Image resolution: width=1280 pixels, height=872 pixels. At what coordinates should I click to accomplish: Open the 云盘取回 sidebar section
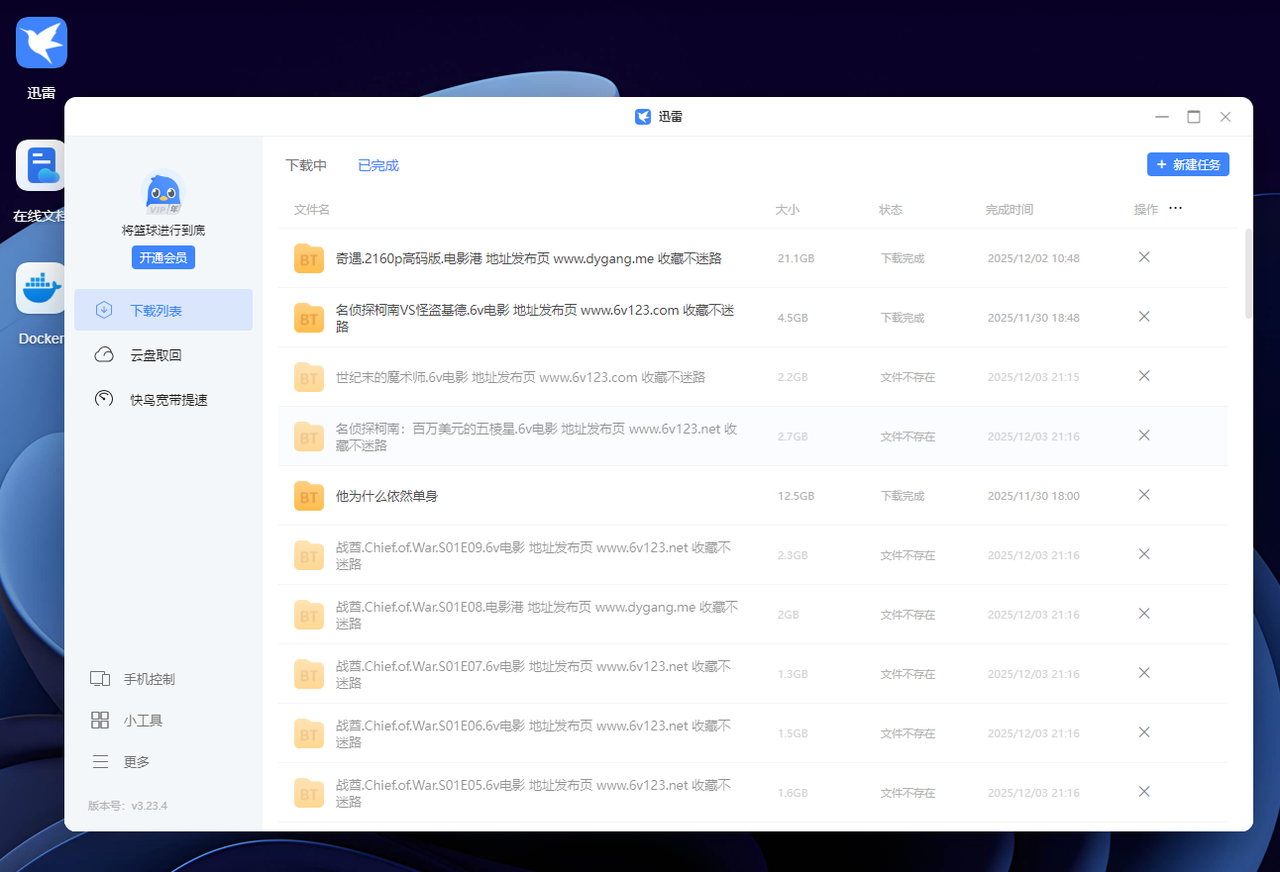point(164,355)
